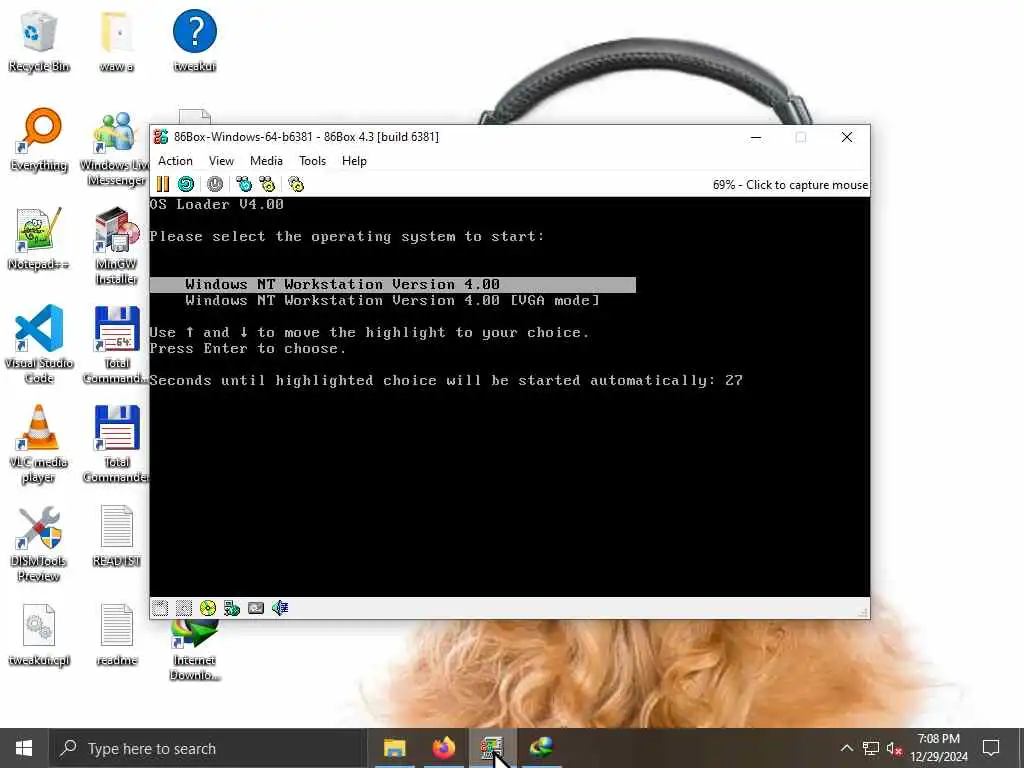Select the READ1ST text file
The image size is (1024, 768).
(116, 536)
